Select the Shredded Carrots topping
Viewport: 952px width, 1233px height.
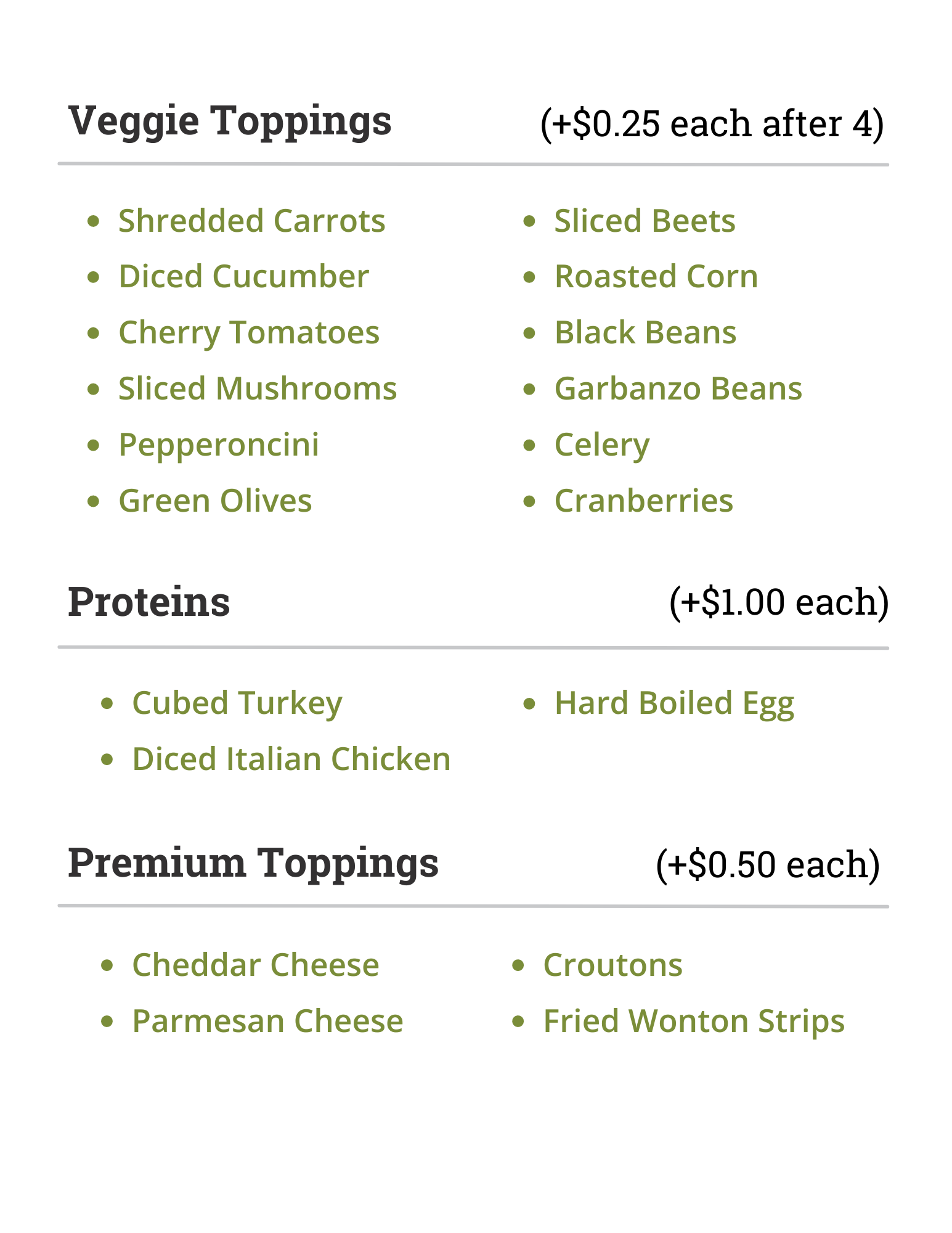tap(251, 221)
